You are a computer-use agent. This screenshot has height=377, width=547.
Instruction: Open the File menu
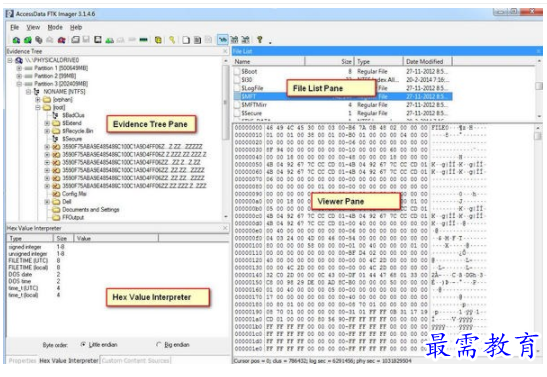coord(15,27)
